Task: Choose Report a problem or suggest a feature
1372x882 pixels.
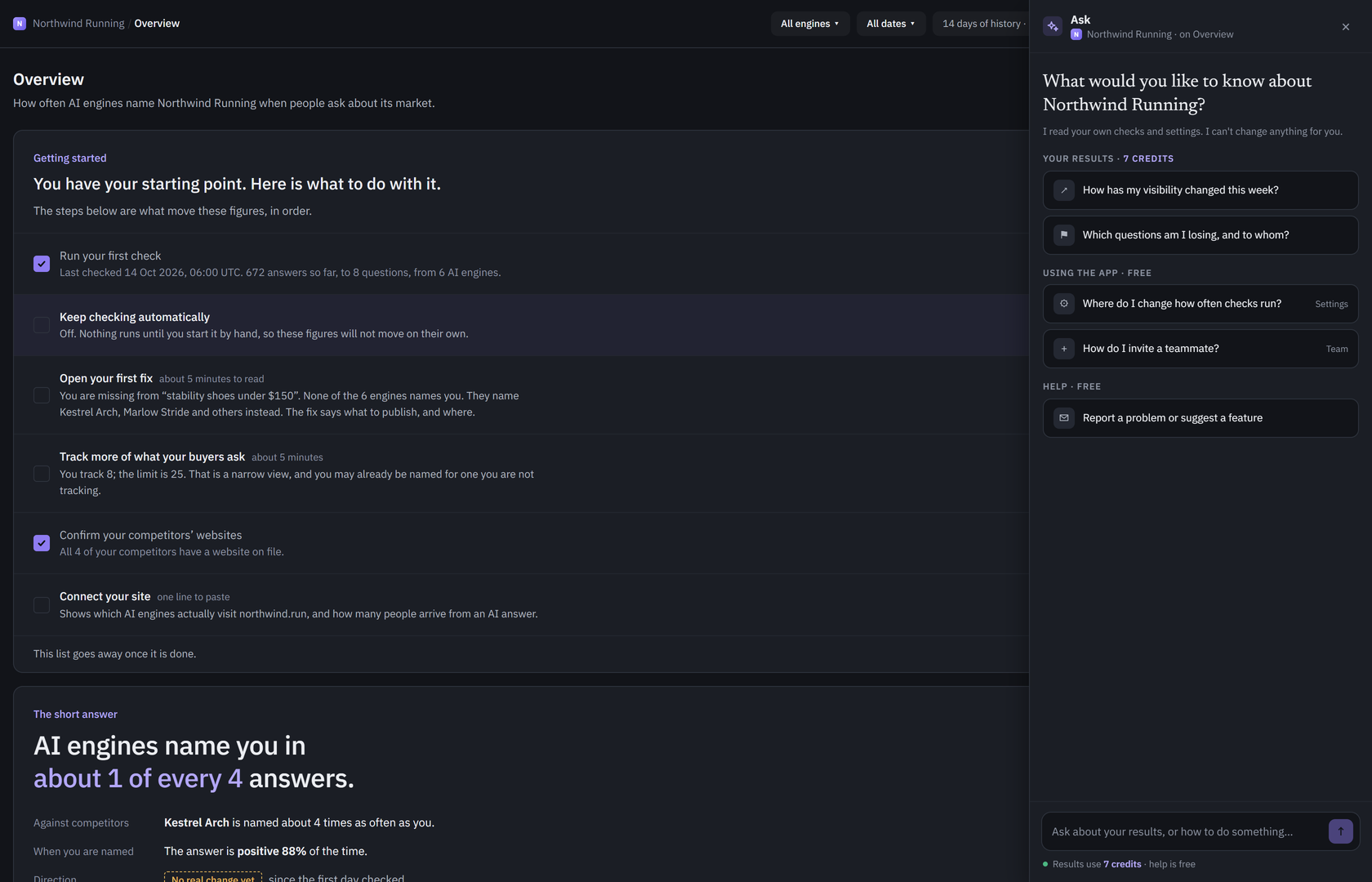Action: [x=1200, y=418]
